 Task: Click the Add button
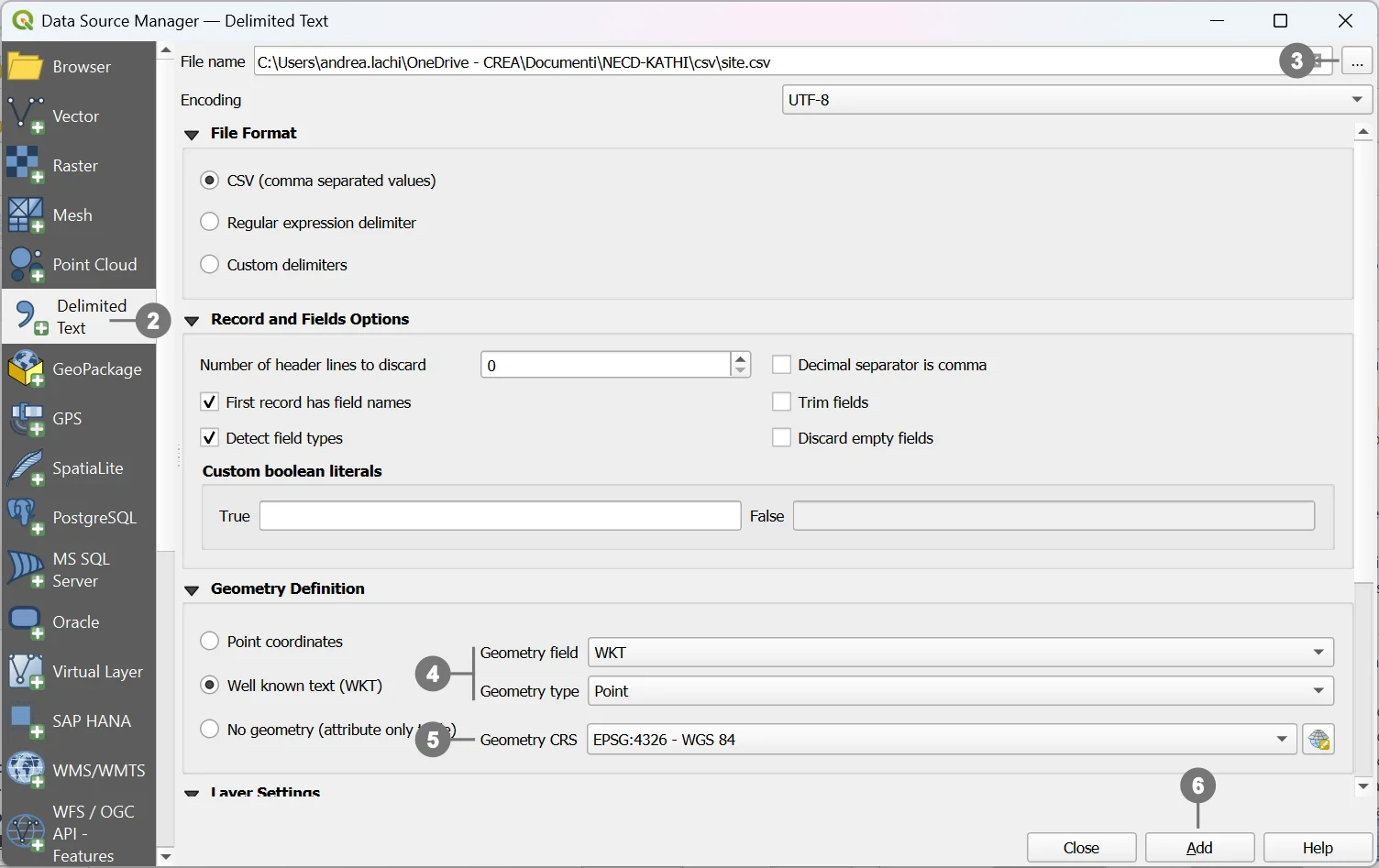pyautogui.click(x=1199, y=848)
